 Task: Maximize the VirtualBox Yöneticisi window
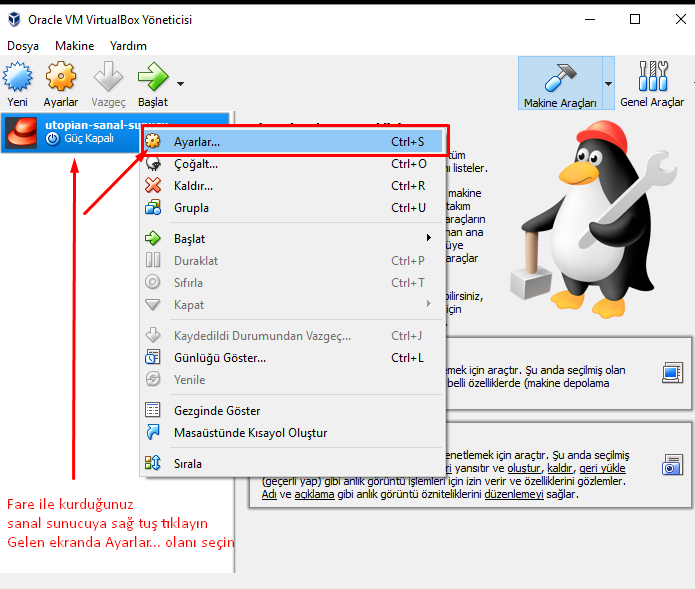click(635, 19)
